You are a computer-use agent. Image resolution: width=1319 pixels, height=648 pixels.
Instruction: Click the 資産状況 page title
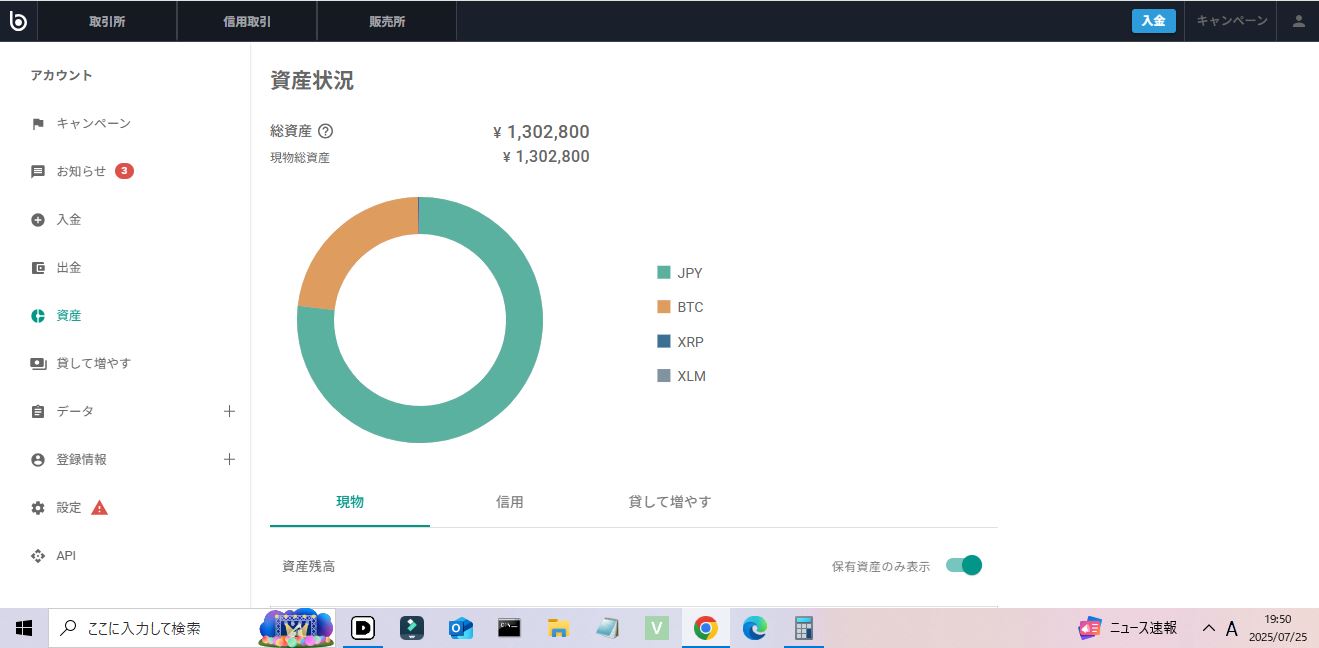point(312,81)
